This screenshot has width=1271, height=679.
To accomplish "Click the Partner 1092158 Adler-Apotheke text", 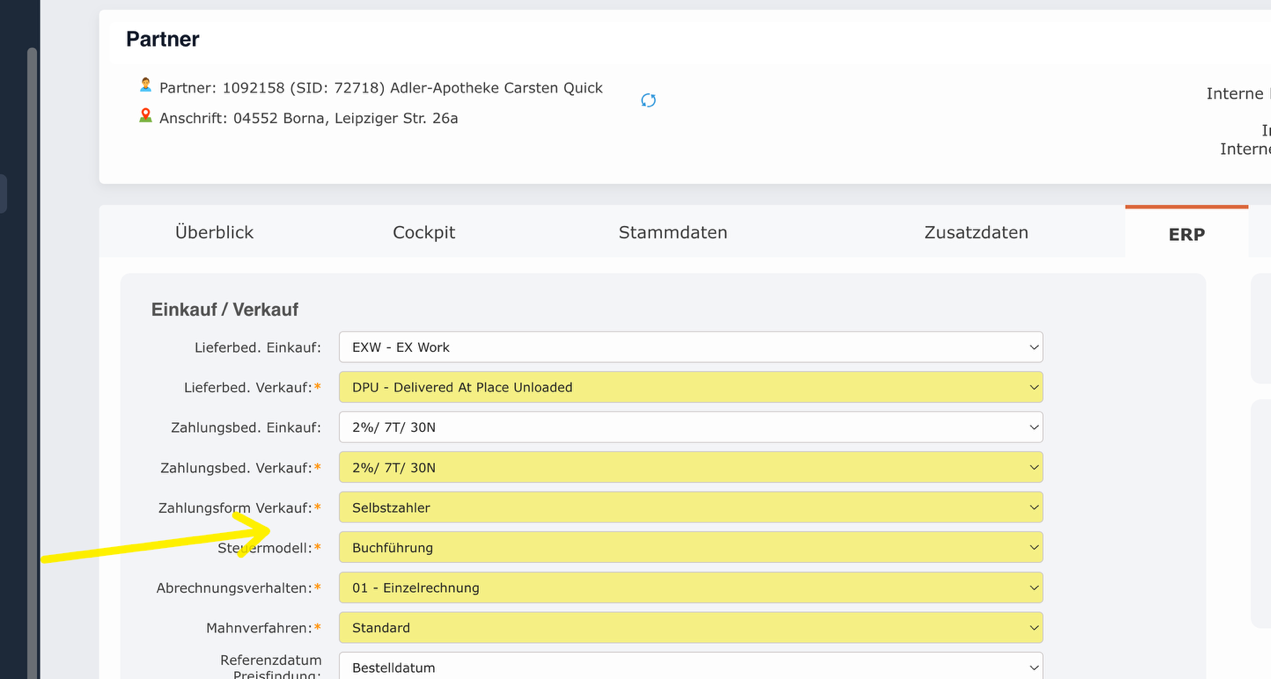I will tap(381, 87).
